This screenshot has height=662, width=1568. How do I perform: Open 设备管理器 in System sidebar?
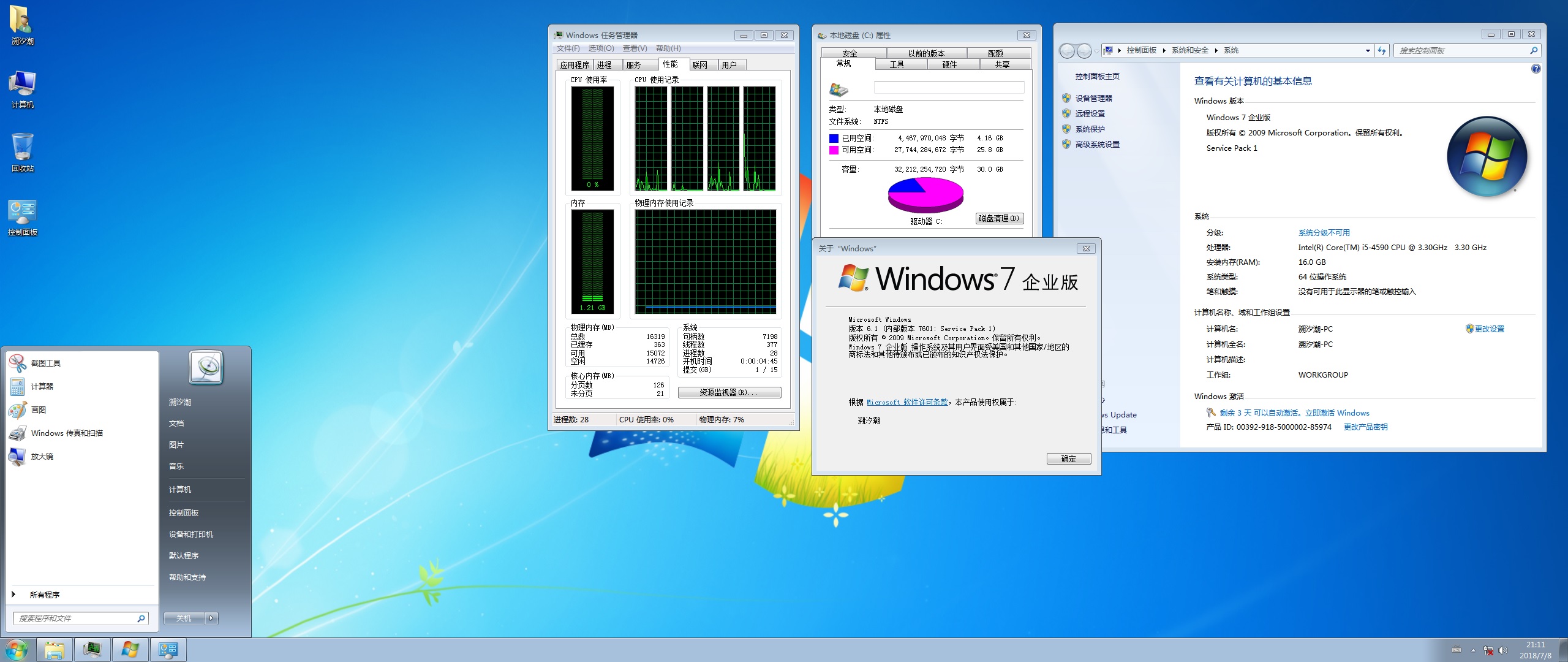[x=1093, y=98]
